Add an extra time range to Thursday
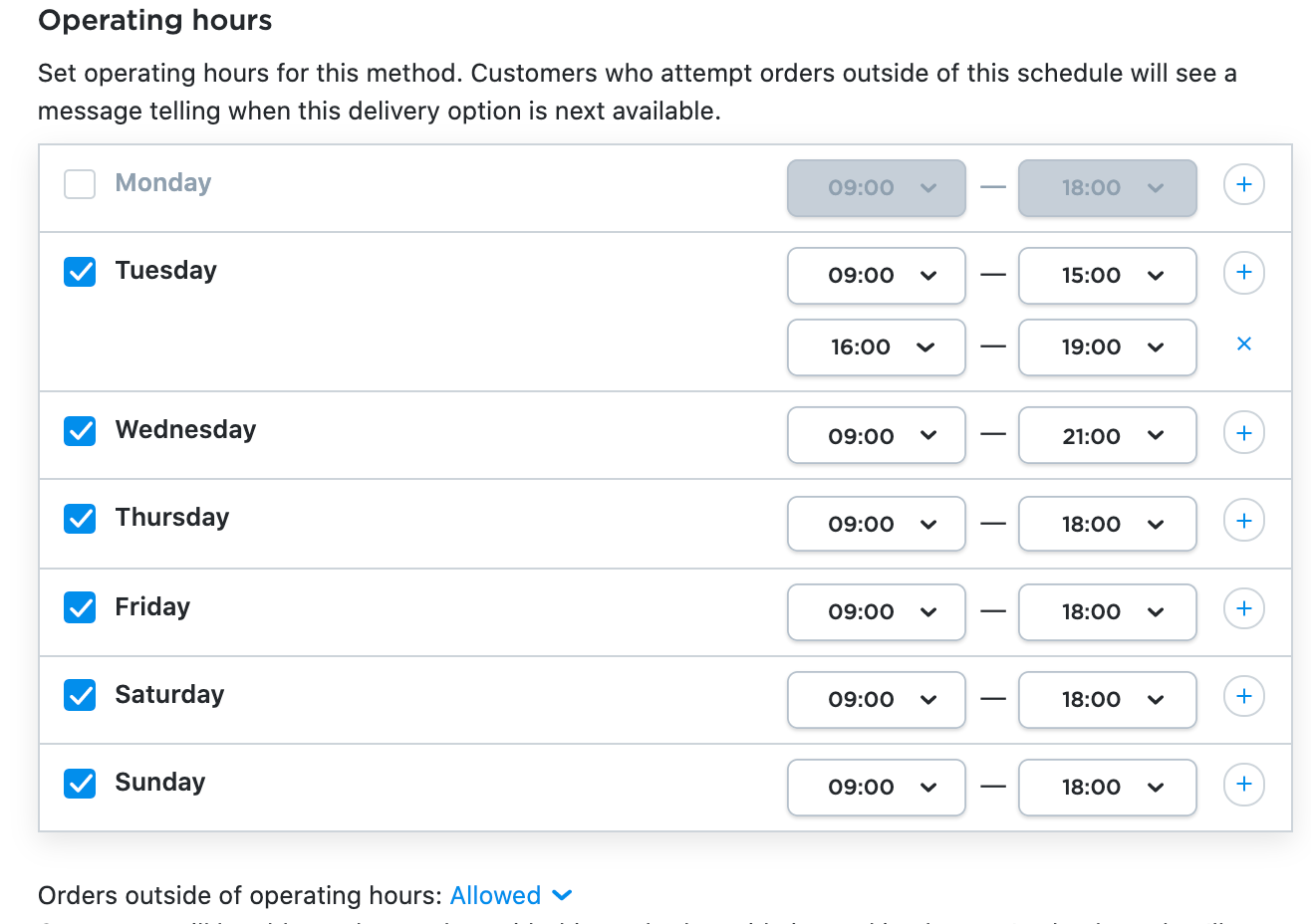Viewport: 1311px width, 924px height. tap(1243, 520)
